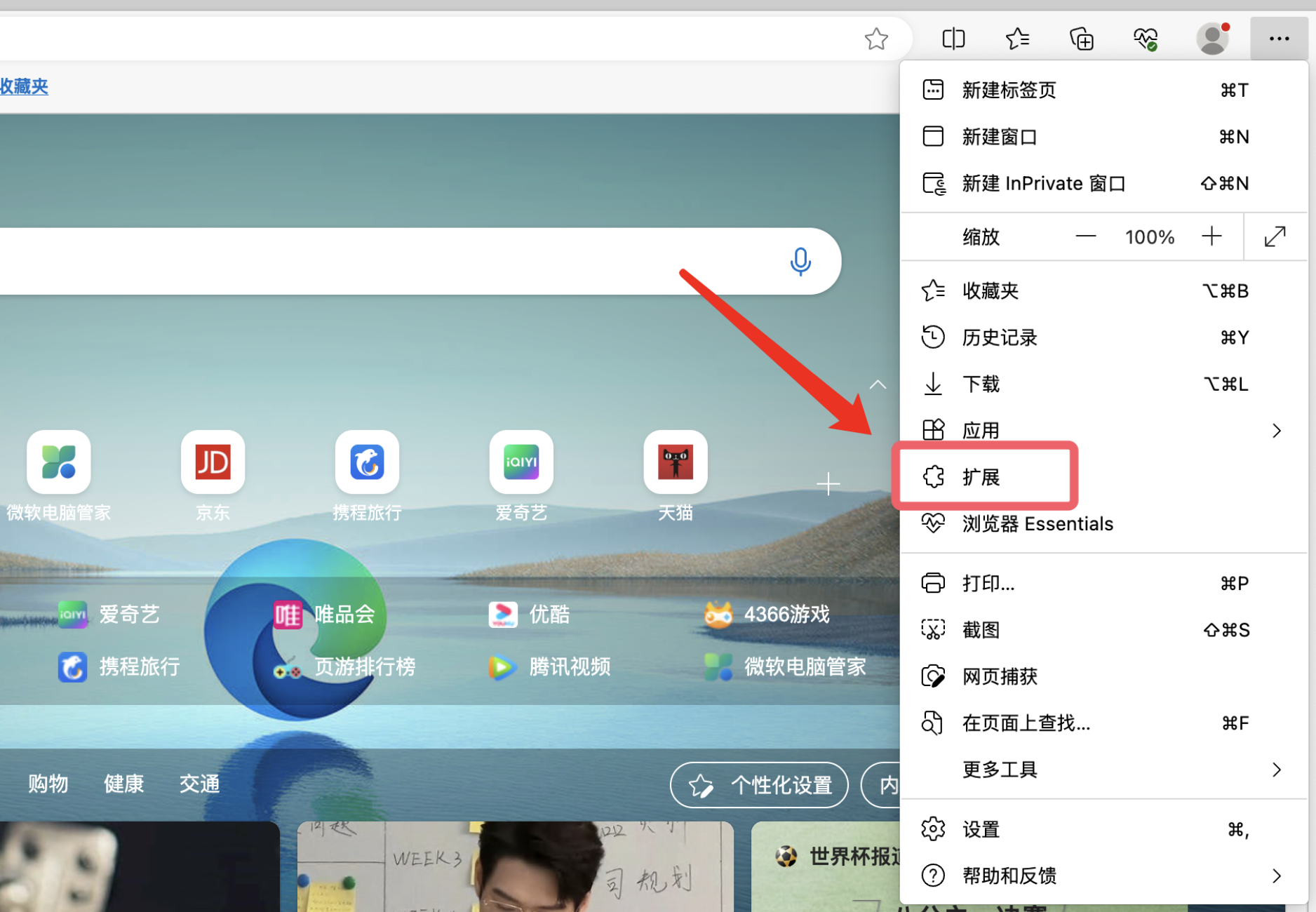Viewport: 1316px width, 912px height.
Task: Choose 新建 InPrivate 窗口 menu item
Action: (x=1043, y=184)
